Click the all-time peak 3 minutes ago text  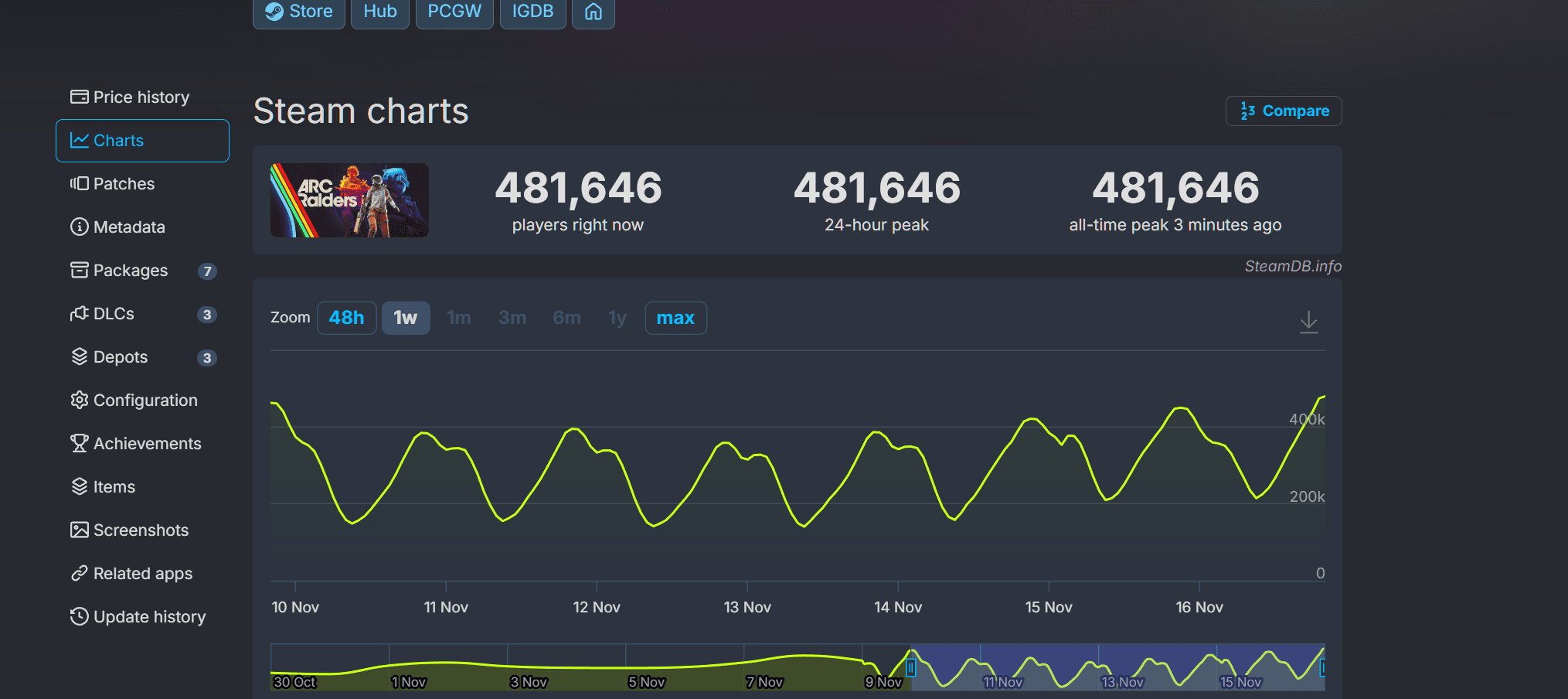coord(1175,225)
